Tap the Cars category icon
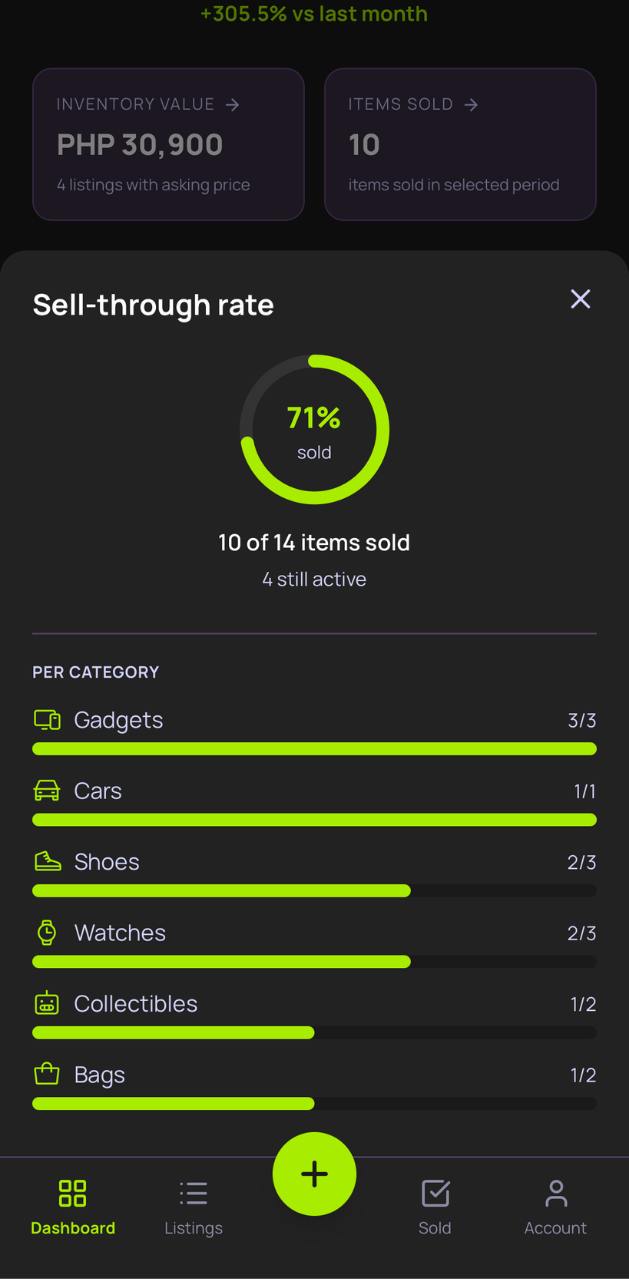The image size is (629, 1279). tap(47, 791)
